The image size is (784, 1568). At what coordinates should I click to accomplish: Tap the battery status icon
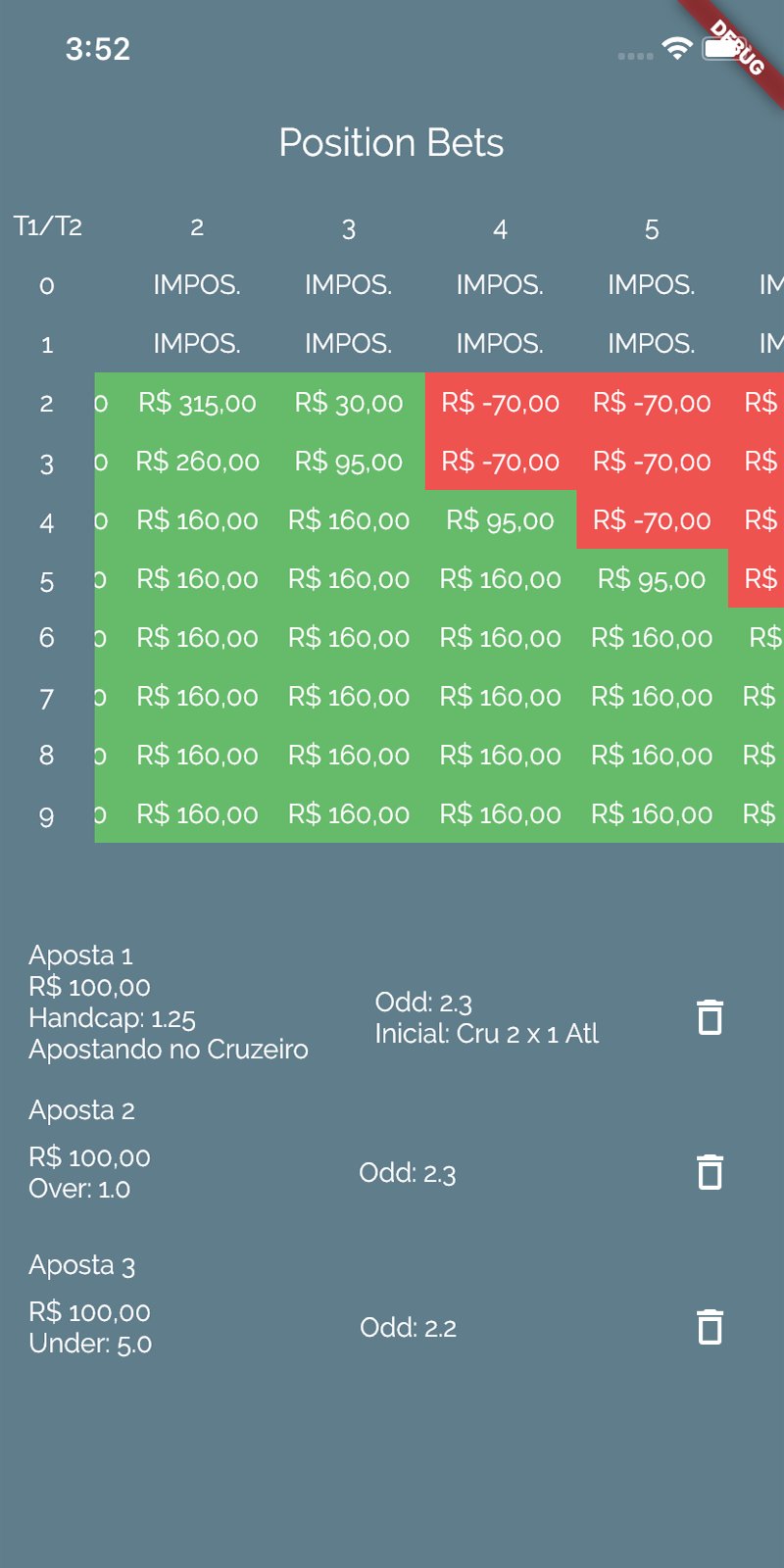click(723, 49)
